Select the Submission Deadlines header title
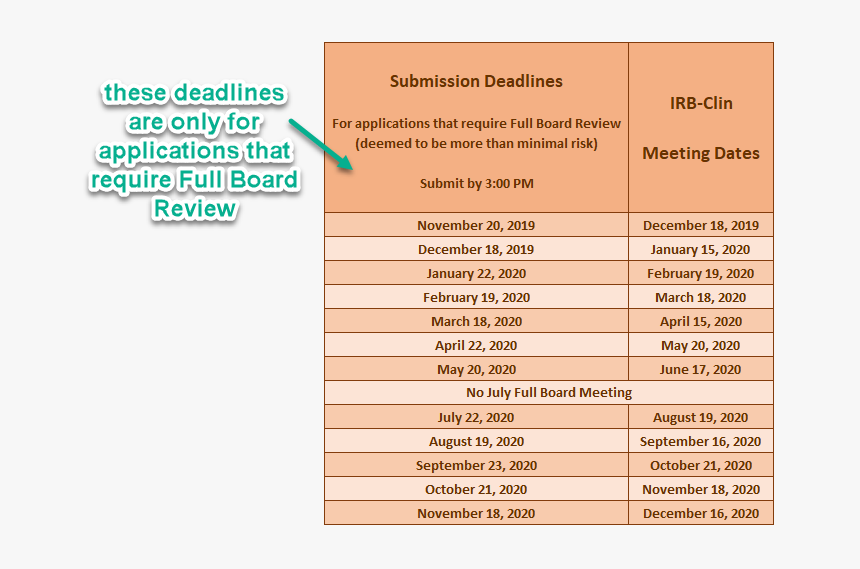The height and width of the screenshot is (569, 860). tap(476, 81)
